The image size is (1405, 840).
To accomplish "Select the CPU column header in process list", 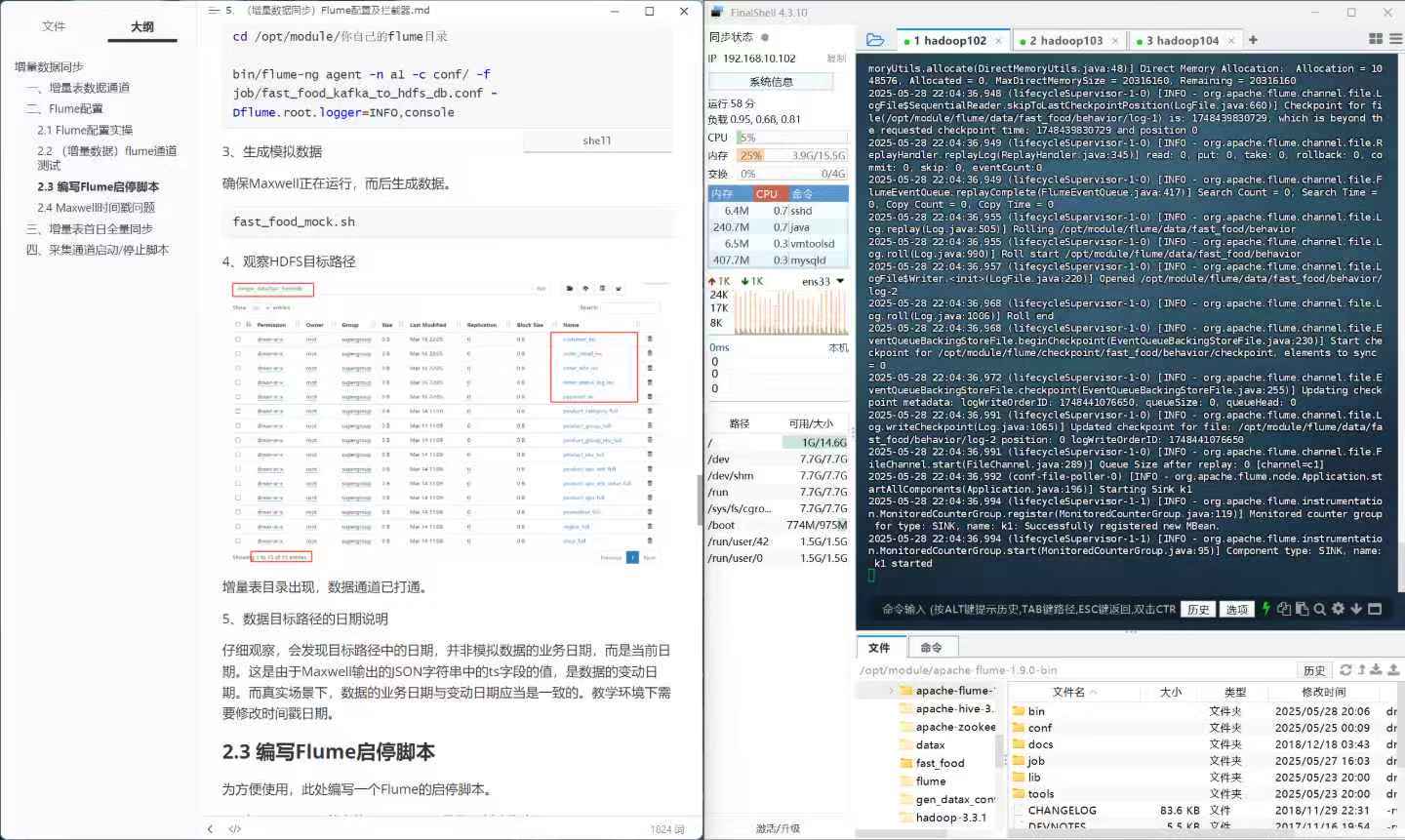I will click(767, 194).
